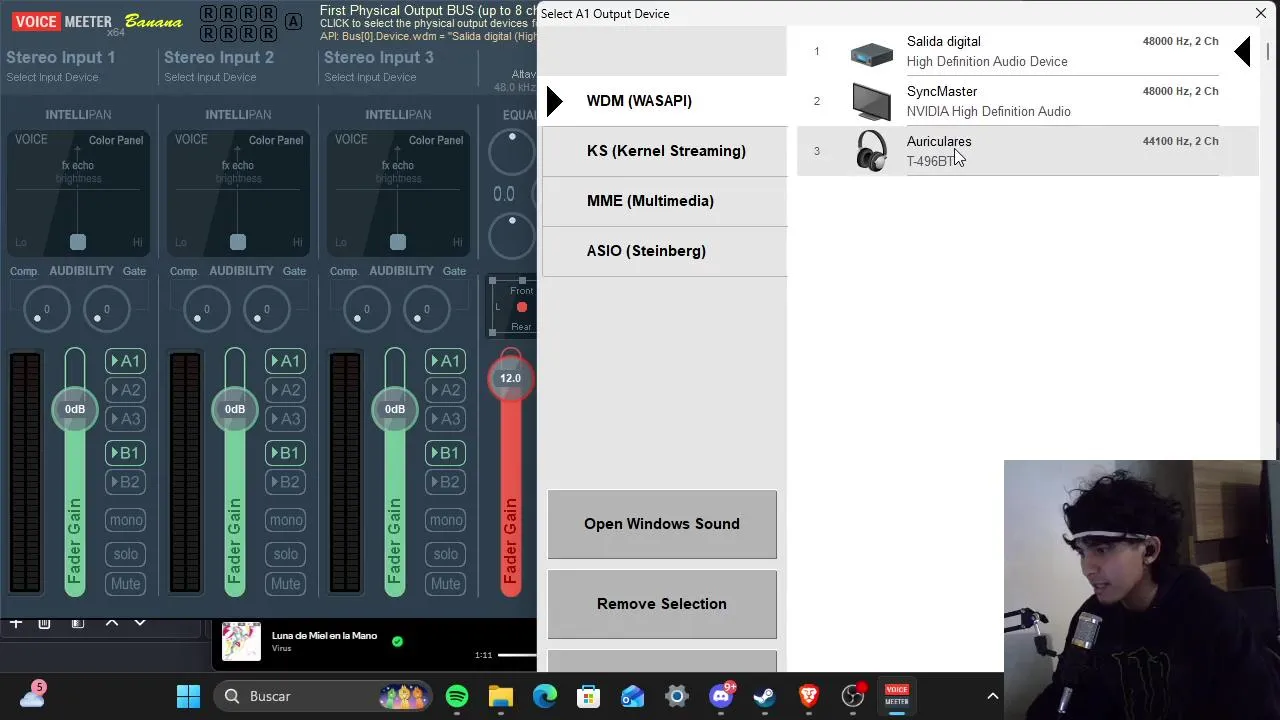Click the Luna de Miel en la Mano title
1280x720 pixels.
(324, 636)
